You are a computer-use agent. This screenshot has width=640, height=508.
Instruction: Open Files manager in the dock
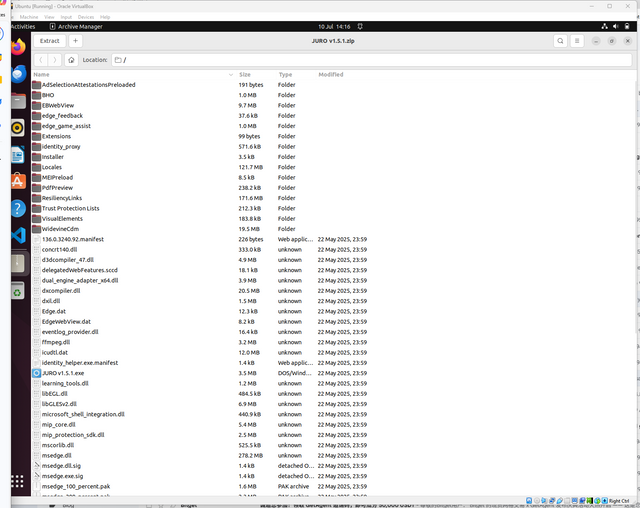[x=18, y=101]
